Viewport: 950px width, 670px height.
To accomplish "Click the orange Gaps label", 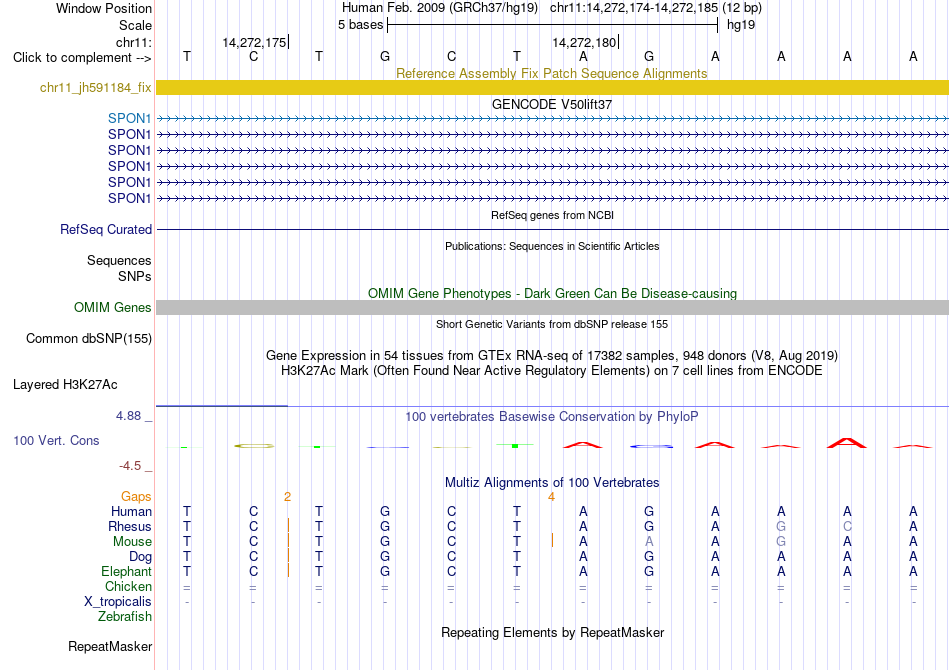I will coord(136,497).
